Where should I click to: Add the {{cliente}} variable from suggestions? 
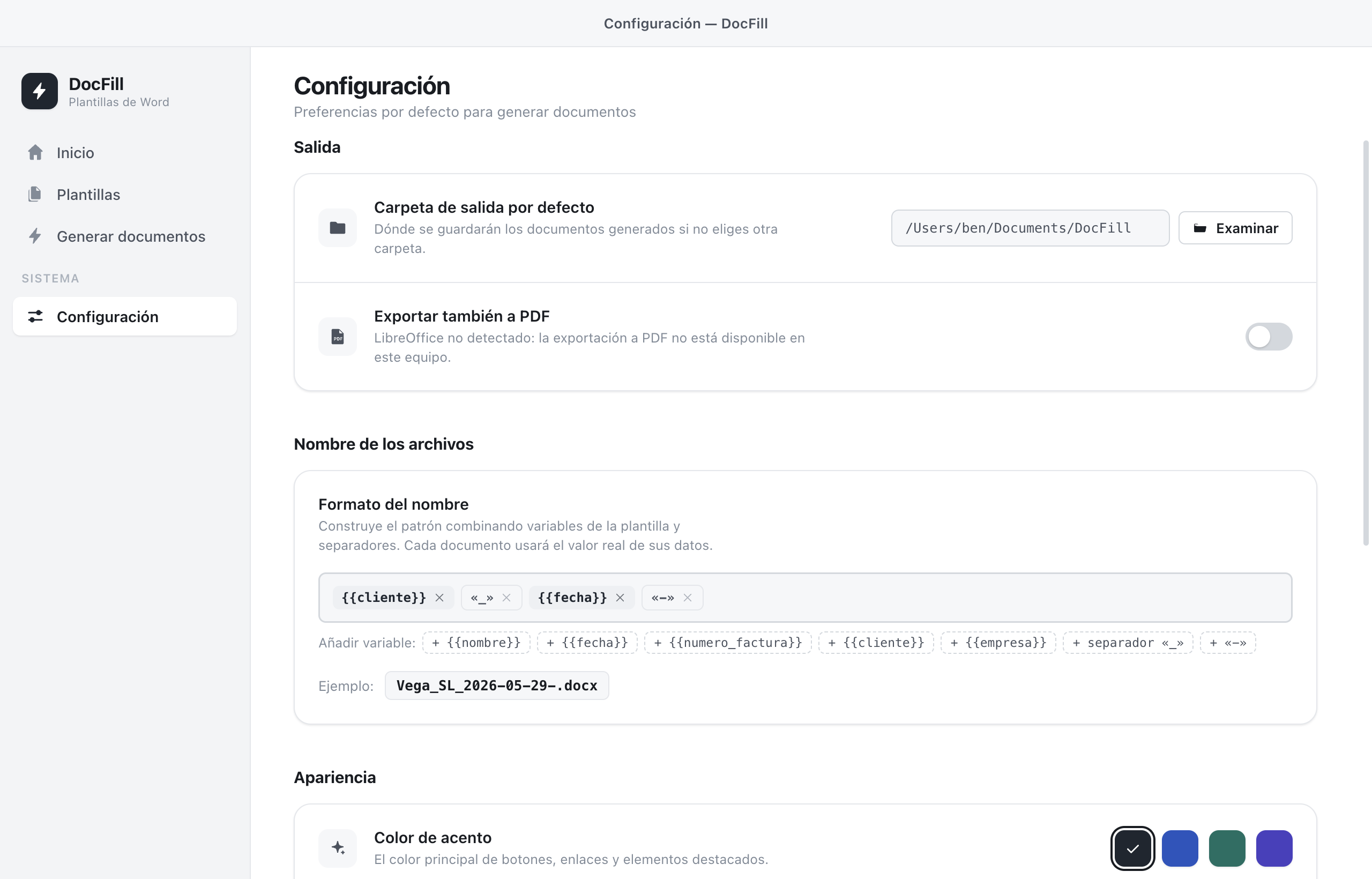[x=876, y=643]
